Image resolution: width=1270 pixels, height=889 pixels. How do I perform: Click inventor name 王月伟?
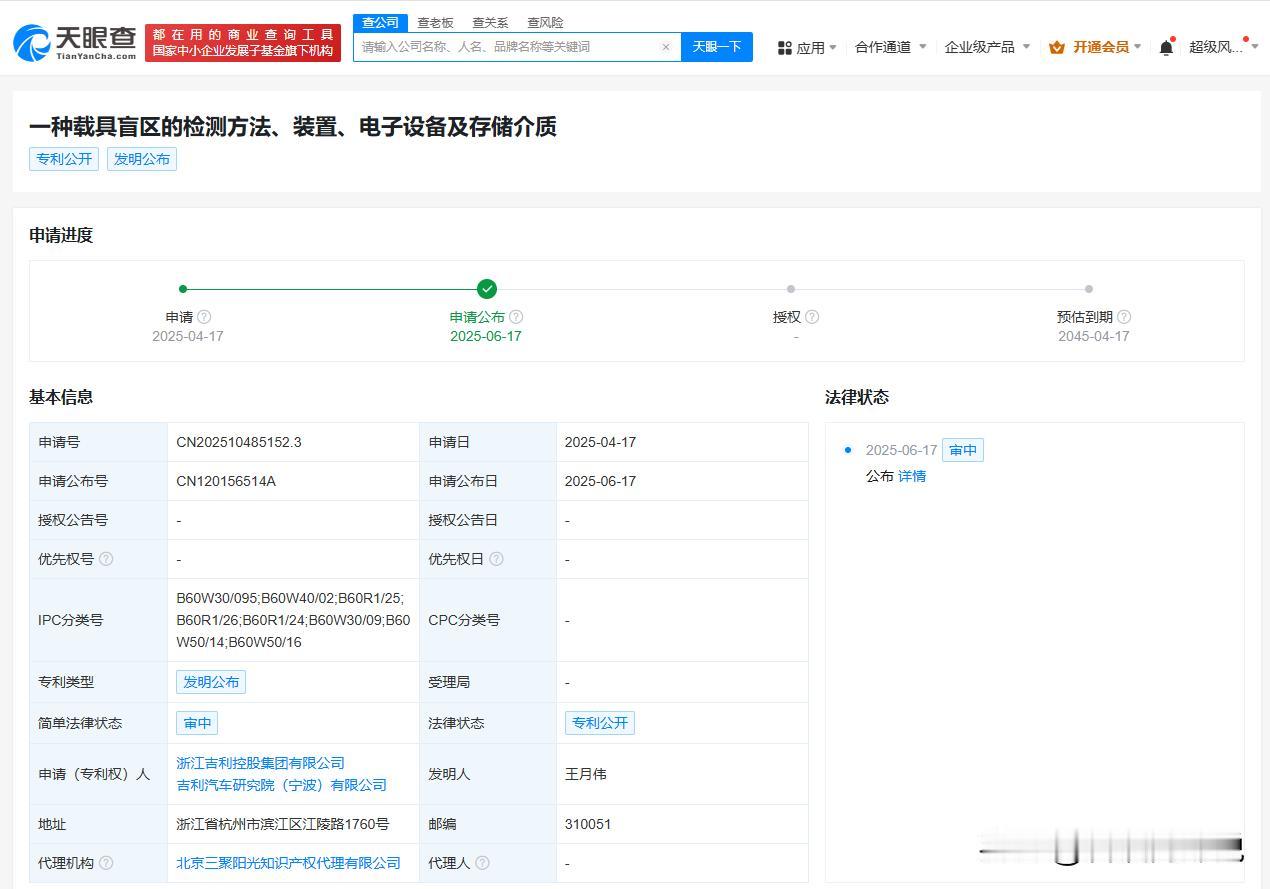click(x=586, y=774)
